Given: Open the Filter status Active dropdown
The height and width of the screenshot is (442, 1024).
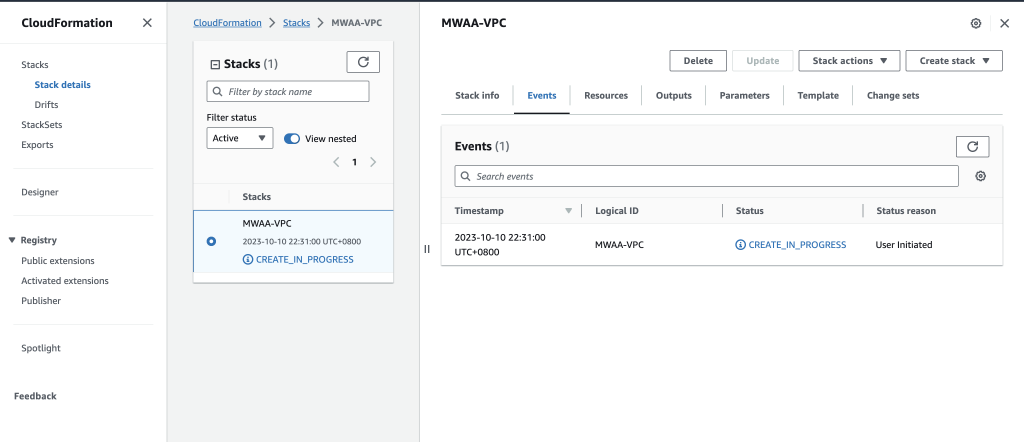Looking at the screenshot, I should [x=240, y=138].
